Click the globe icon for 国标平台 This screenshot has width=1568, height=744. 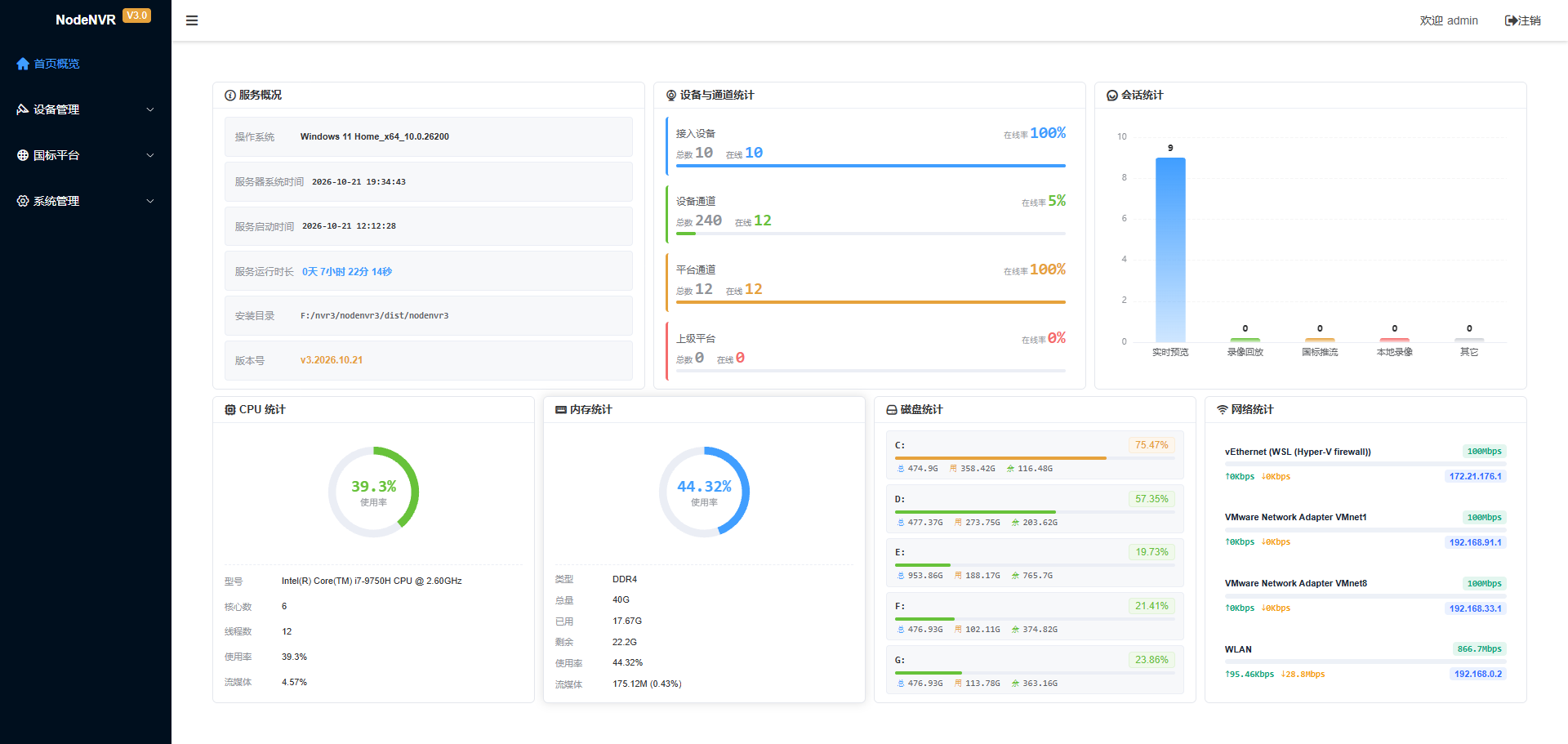tap(23, 155)
